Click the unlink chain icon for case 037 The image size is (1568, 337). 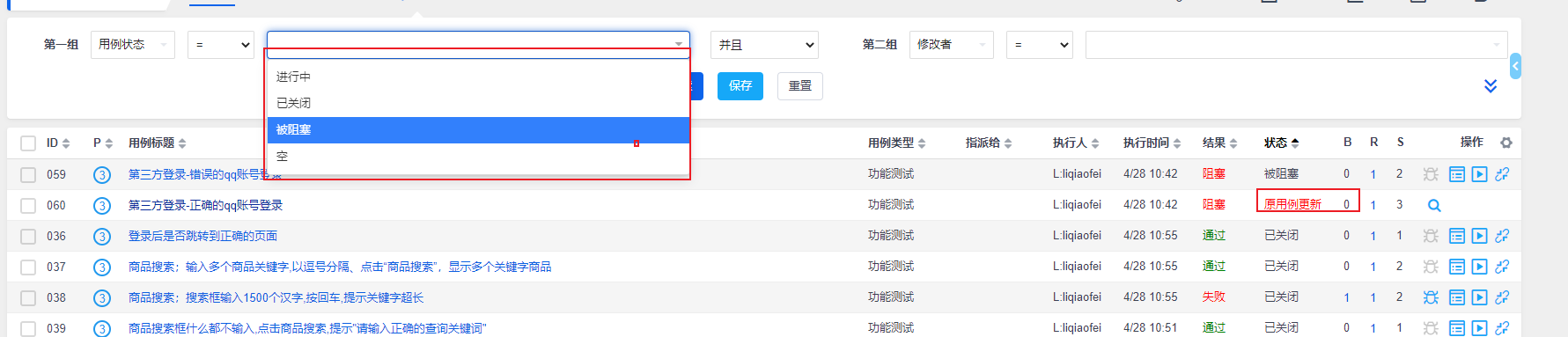click(x=1502, y=267)
